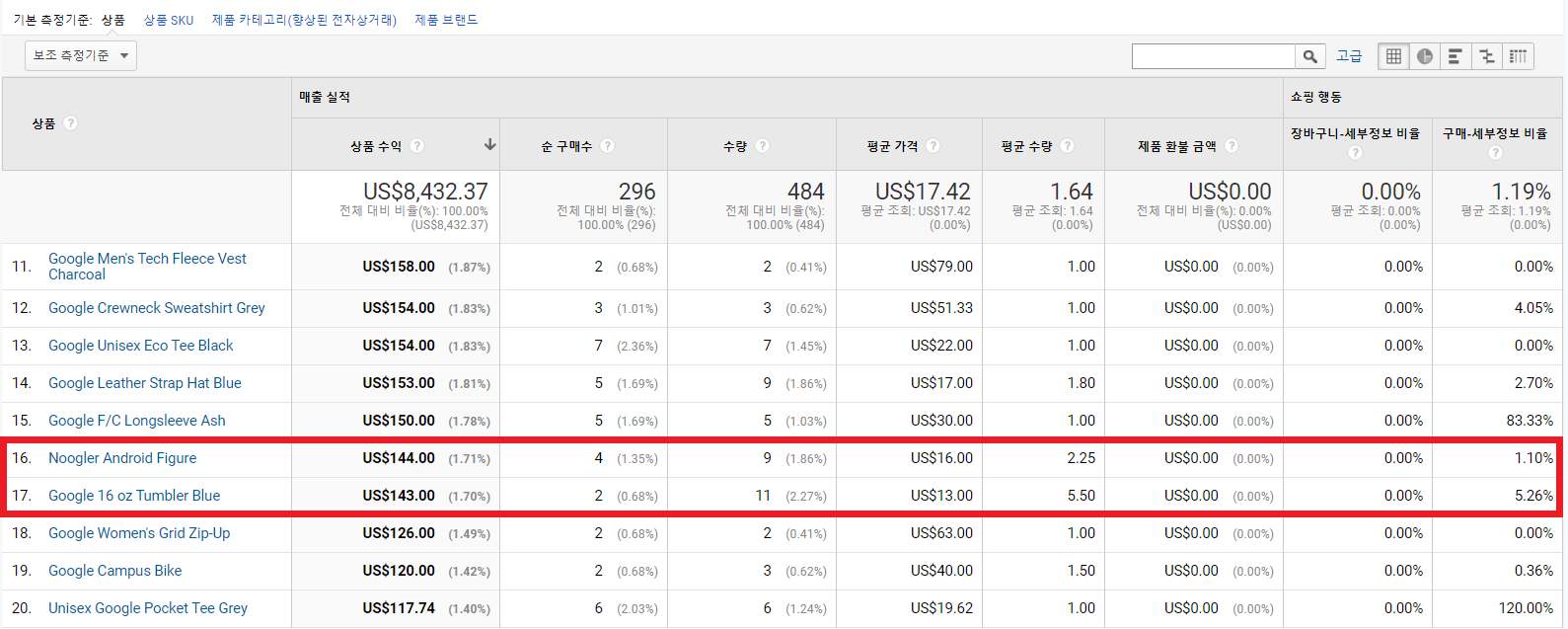This screenshot has width=1568, height=629.
Task: Open Unisex Google Pocket Tee Grey product
Action: click(148, 608)
